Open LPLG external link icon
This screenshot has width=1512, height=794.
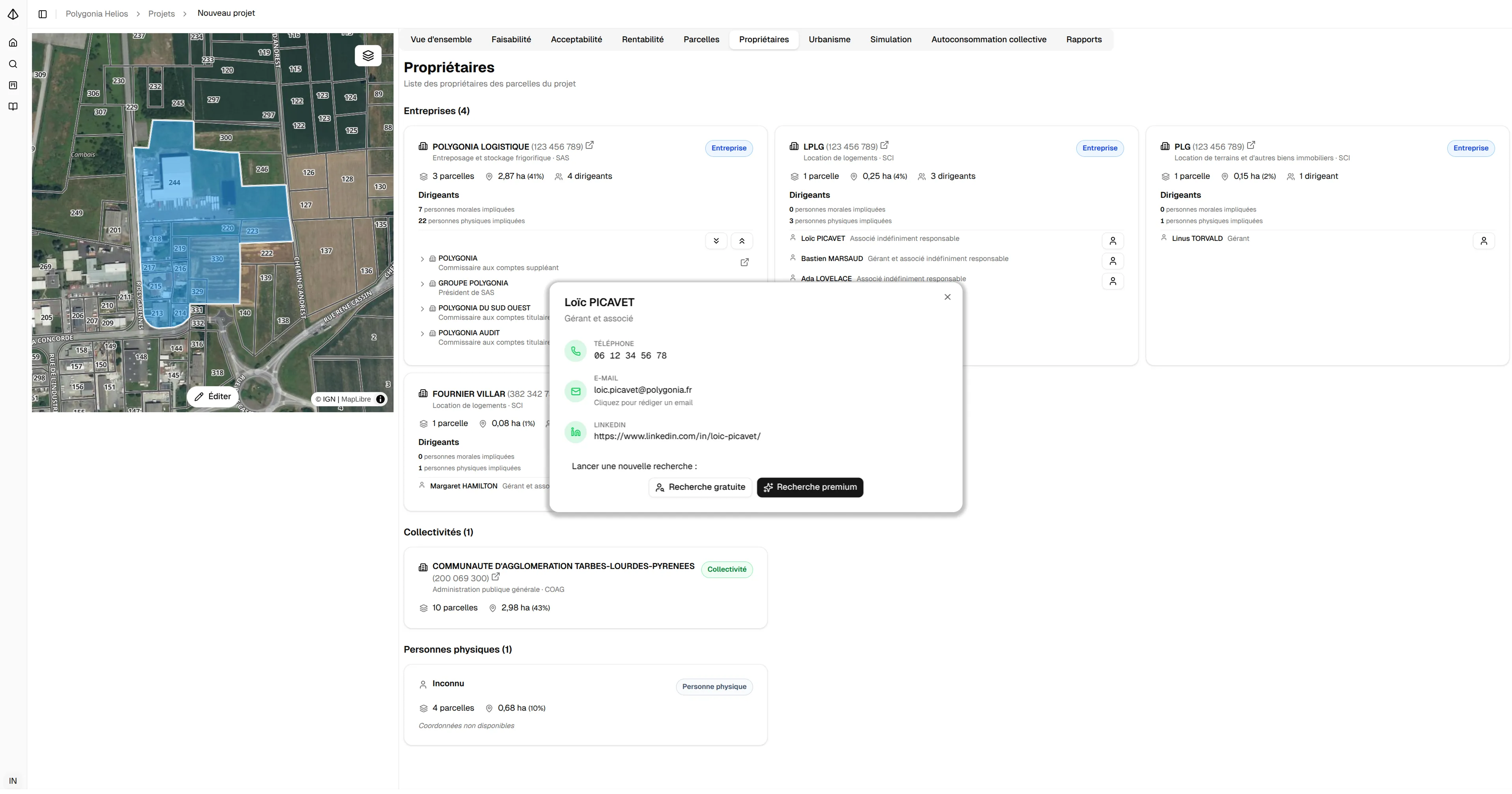884,145
